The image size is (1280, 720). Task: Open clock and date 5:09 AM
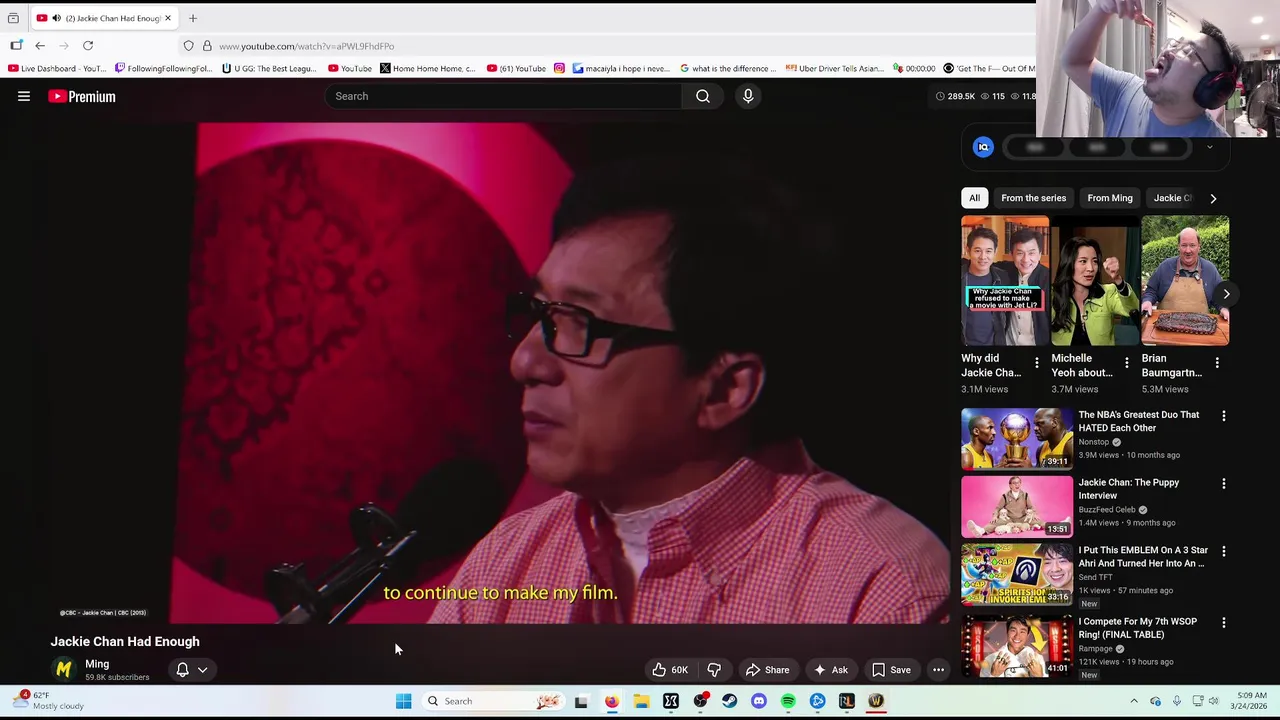[1251, 700]
